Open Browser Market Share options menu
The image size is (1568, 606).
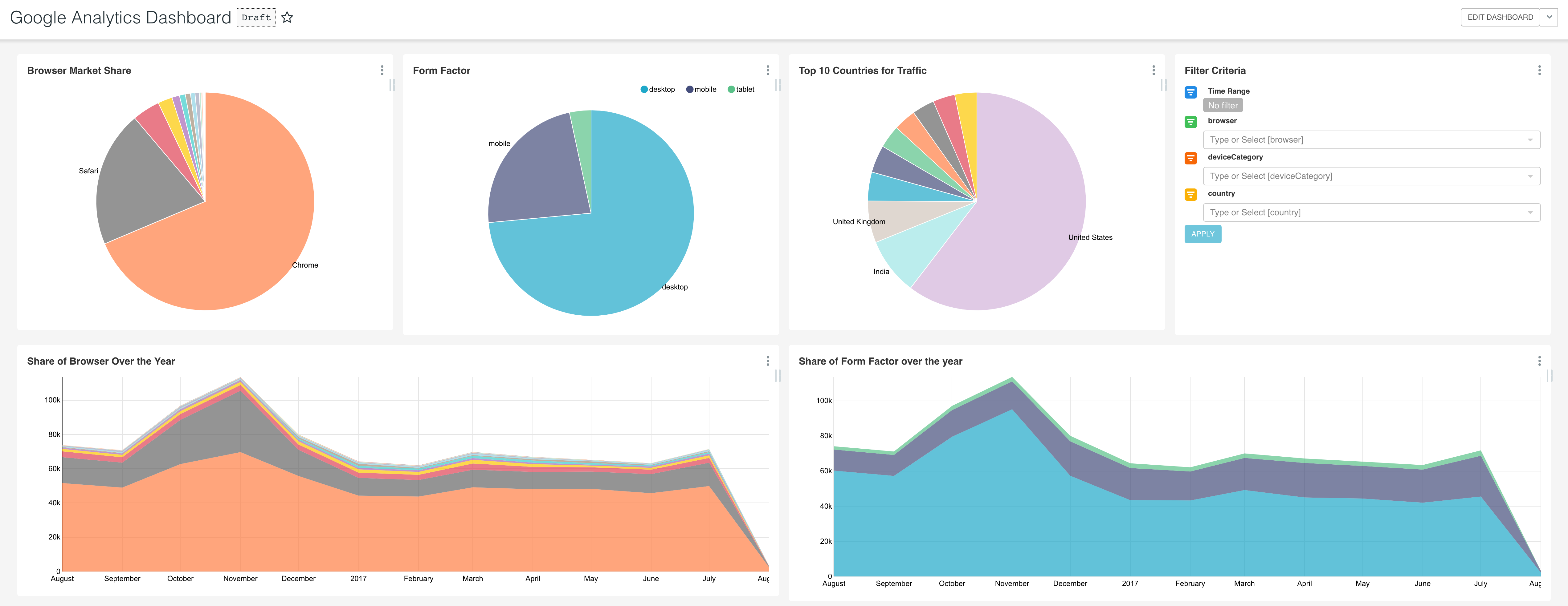[x=382, y=71]
